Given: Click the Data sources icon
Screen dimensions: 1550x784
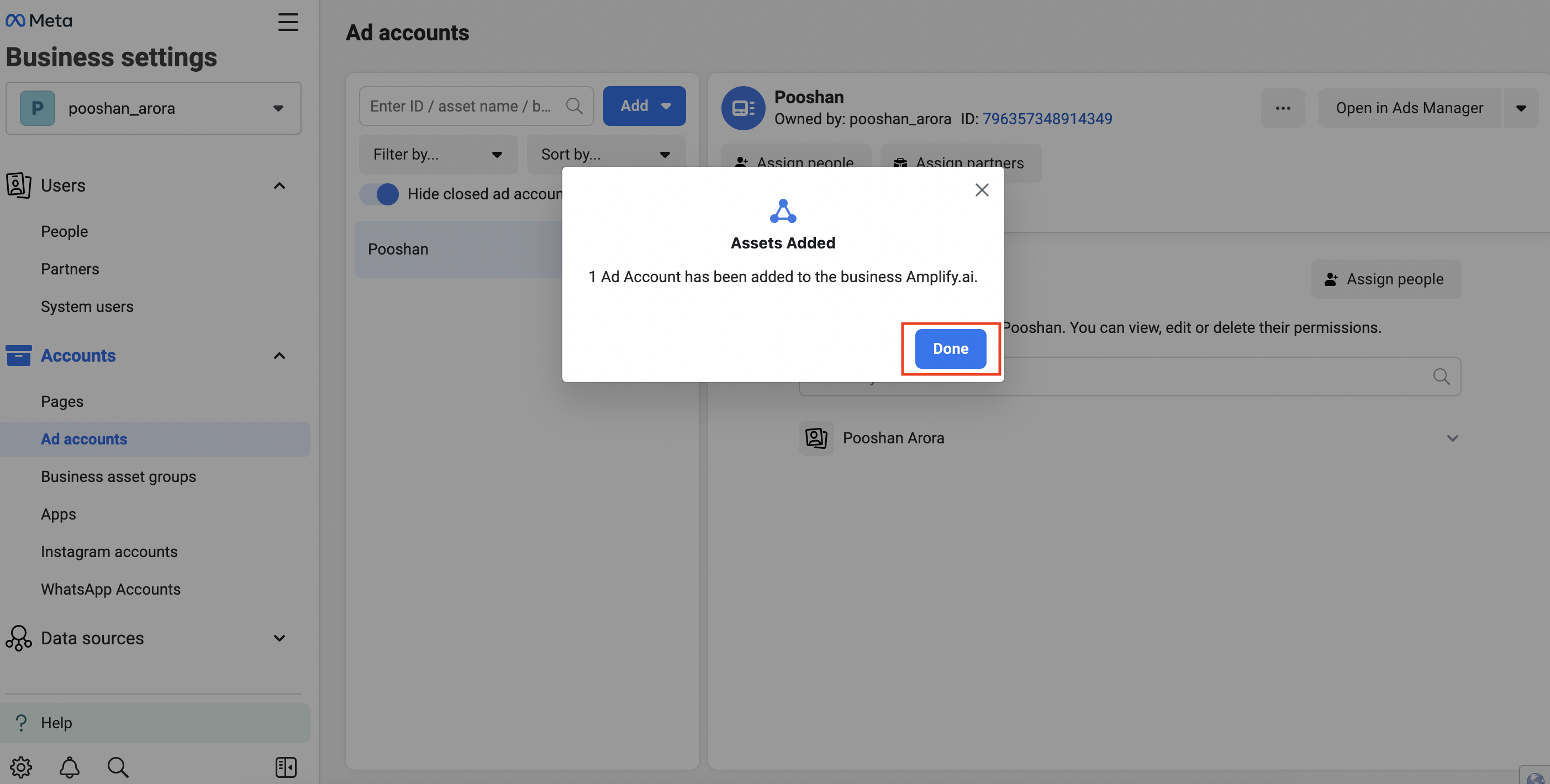Looking at the screenshot, I should (x=19, y=638).
